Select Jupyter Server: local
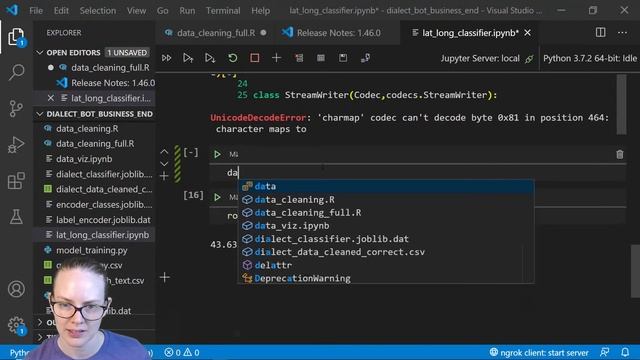The width and height of the screenshot is (640, 360). pos(487,58)
